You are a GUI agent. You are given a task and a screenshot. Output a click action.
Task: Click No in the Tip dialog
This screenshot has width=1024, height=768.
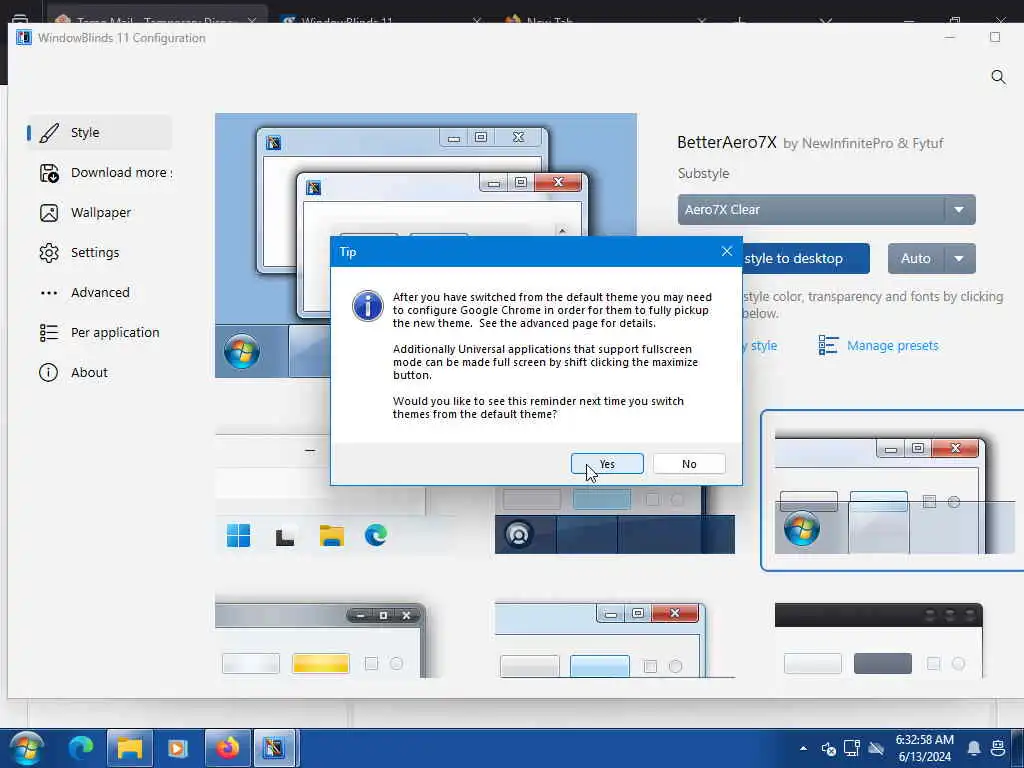pyautogui.click(x=689, y=464)
